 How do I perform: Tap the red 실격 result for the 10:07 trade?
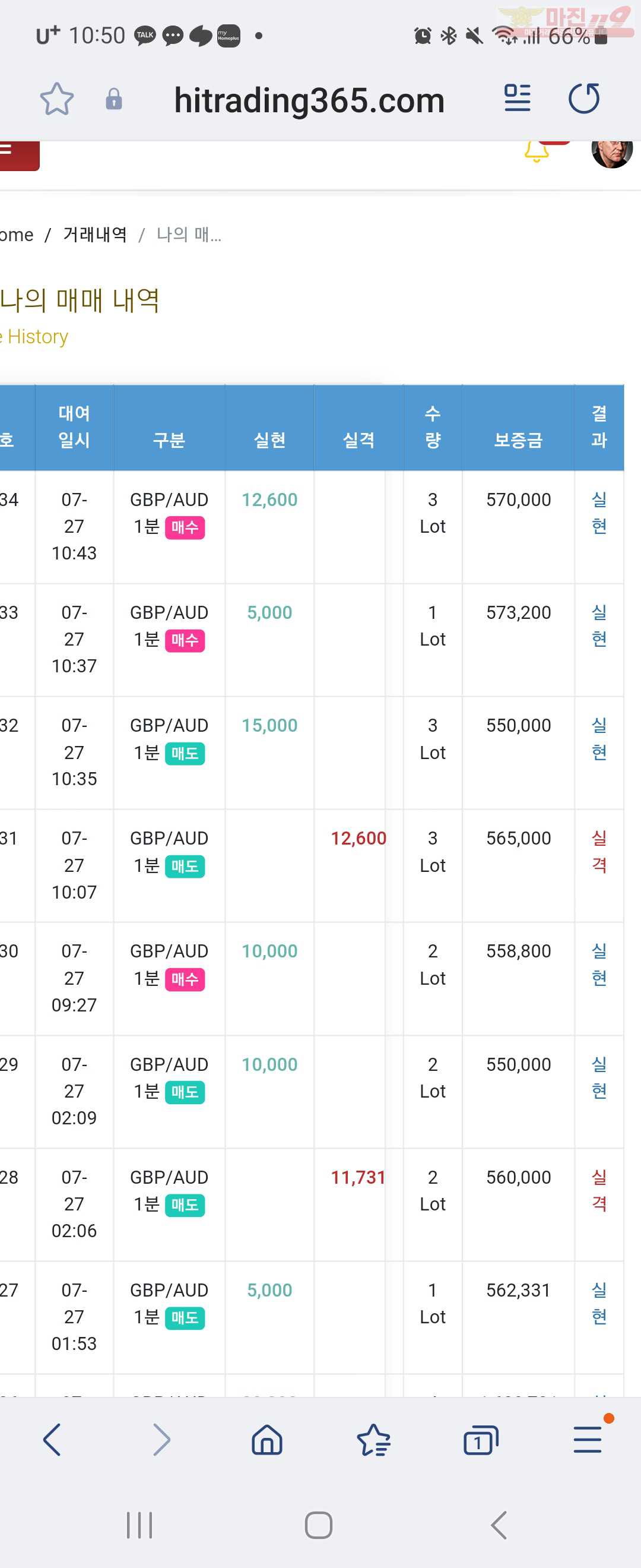pos(599,852)
